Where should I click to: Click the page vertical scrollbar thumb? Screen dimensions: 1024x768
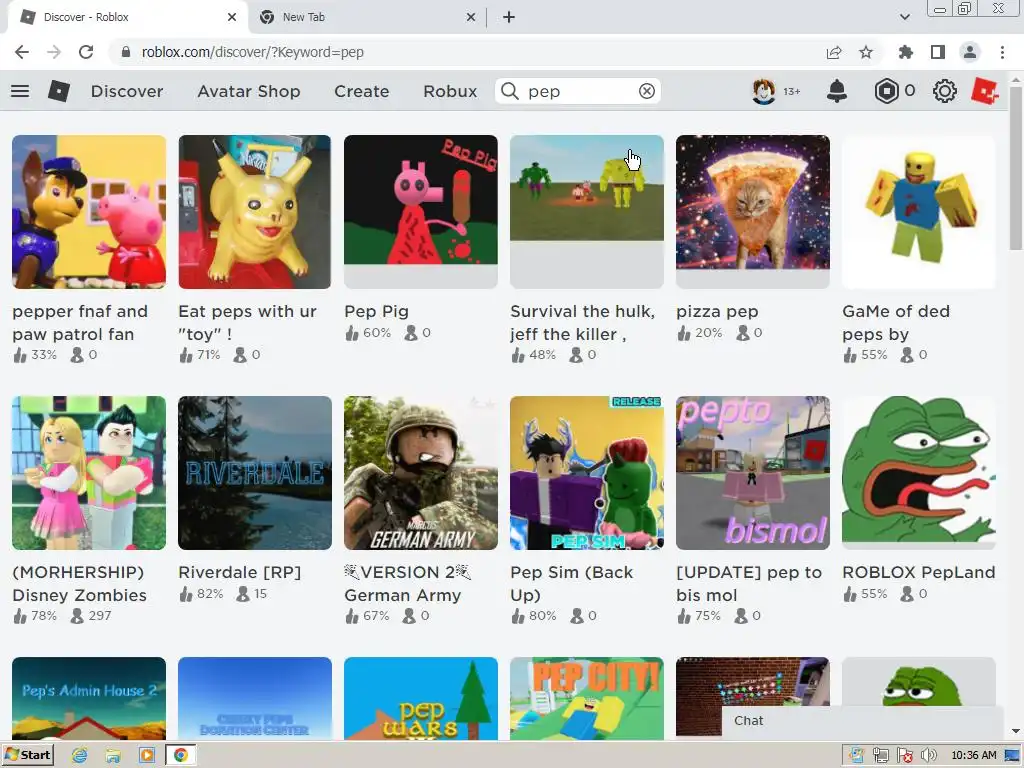(1016, 167)
